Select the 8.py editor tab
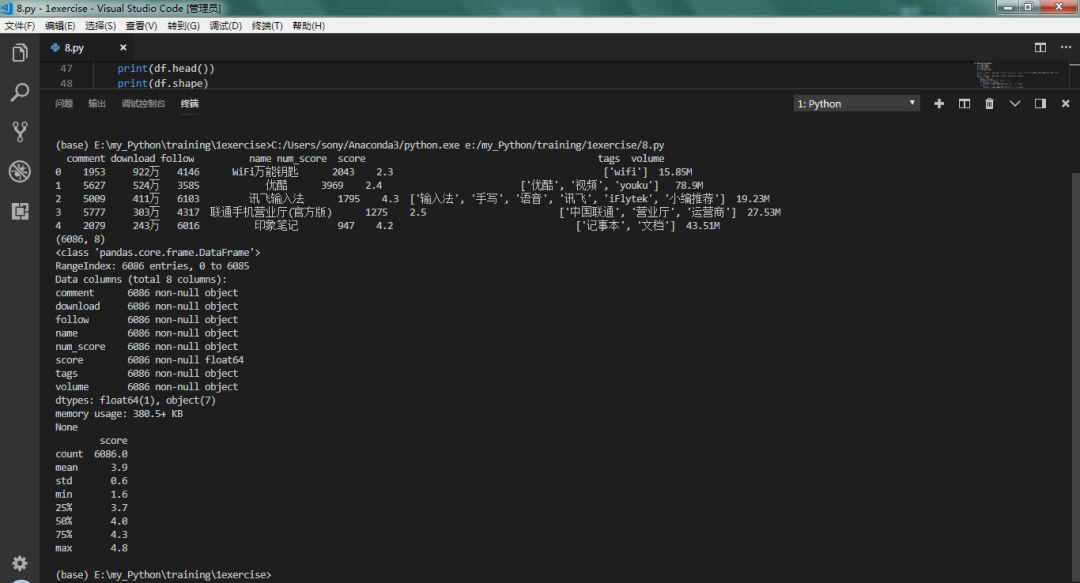Screen dimensions: 1080x583 click(x=89, y=48)
